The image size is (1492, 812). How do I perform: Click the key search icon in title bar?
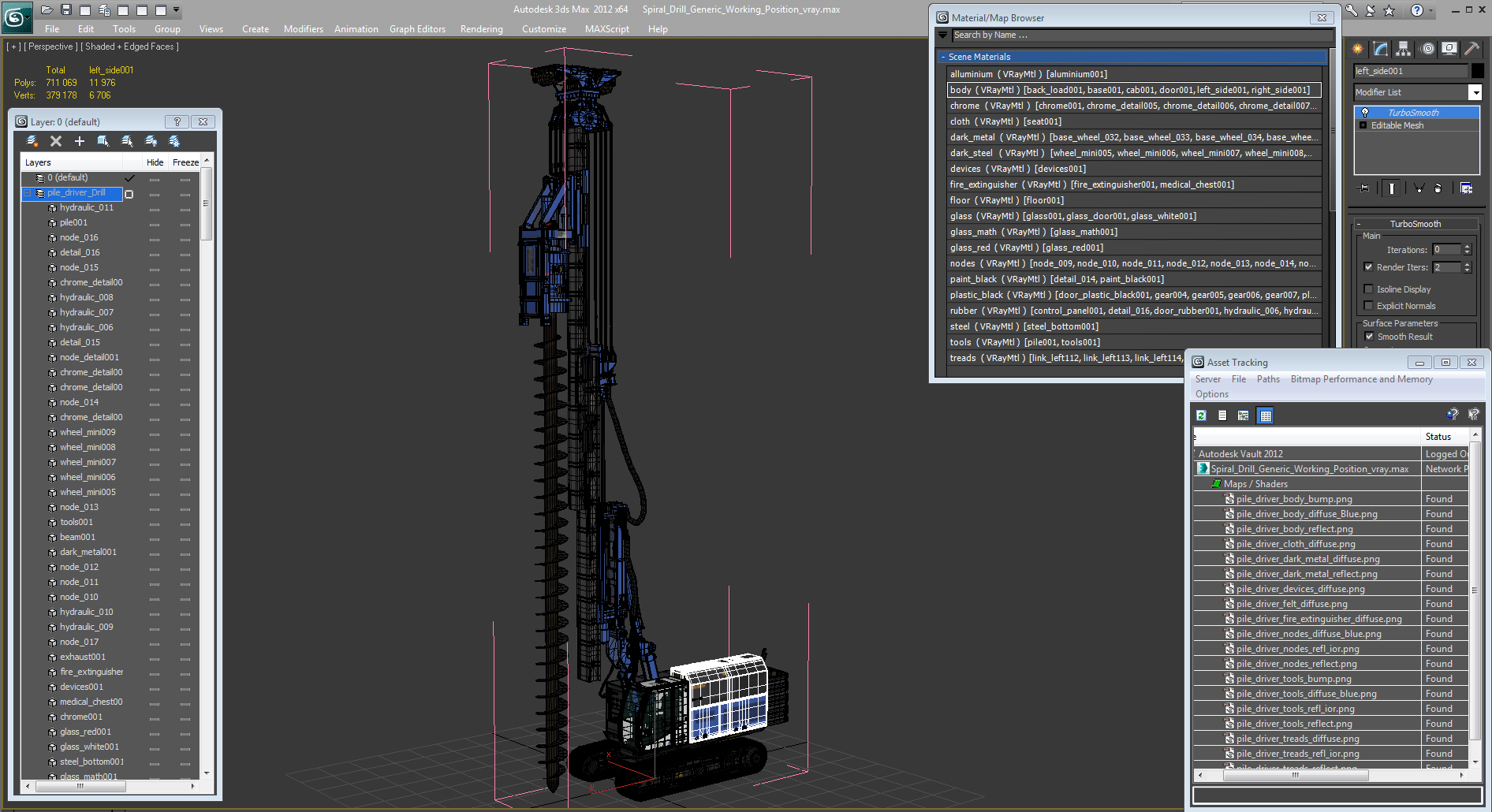1352,10
